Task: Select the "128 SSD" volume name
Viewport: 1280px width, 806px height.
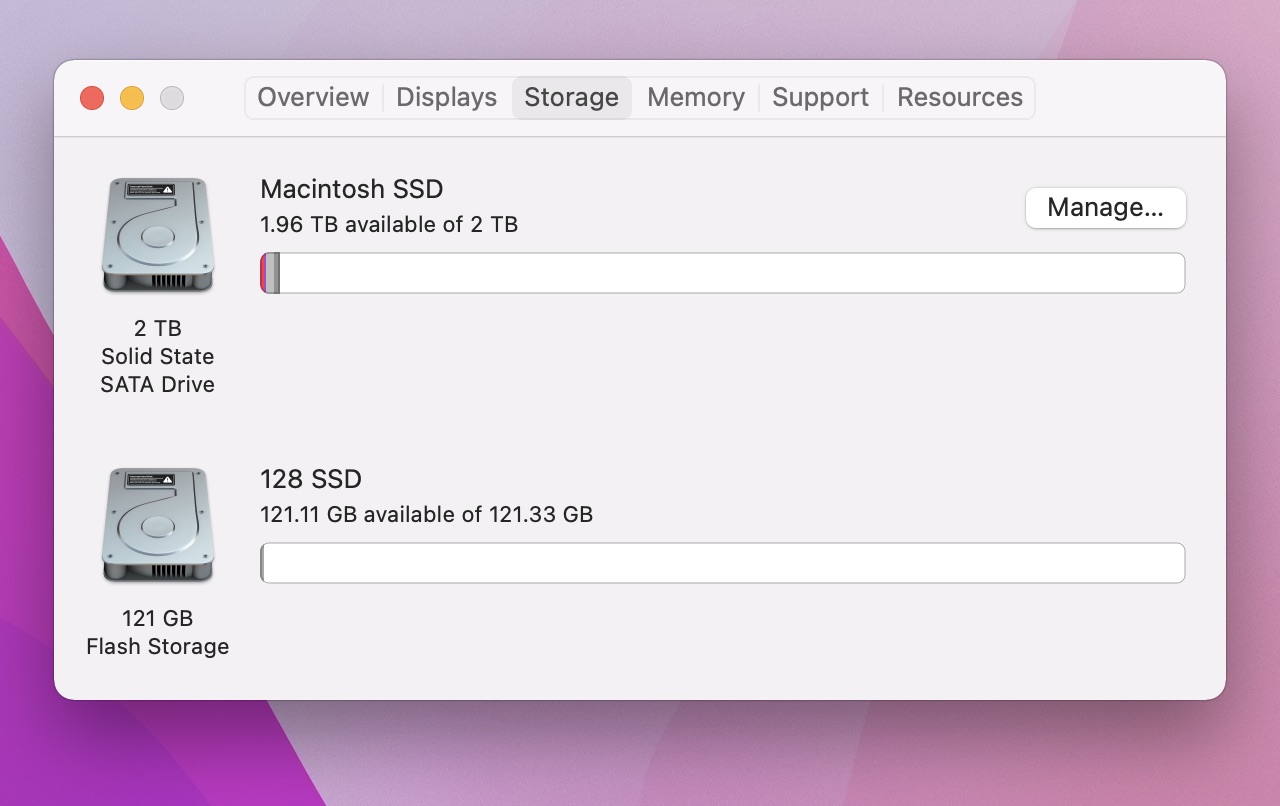Action: pos(310,479)
